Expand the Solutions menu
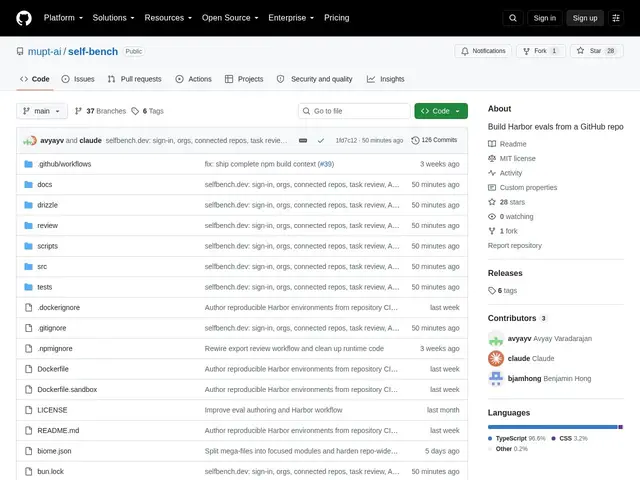Image resolution: width=640 pixels, height=480 pixels. click(113, 18)
